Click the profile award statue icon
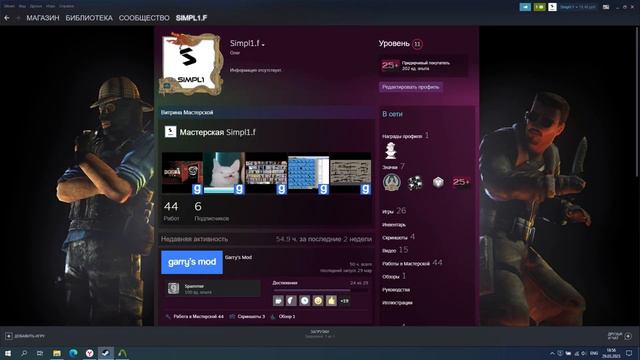 tap(391, 151)
